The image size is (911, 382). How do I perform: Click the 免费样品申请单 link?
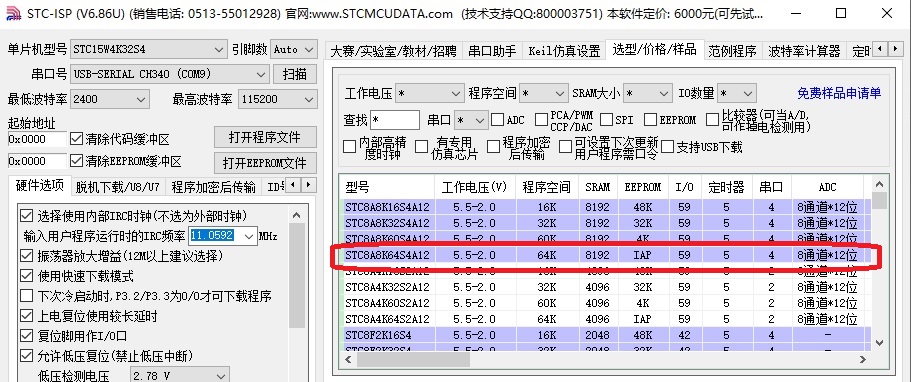point(839,93)
